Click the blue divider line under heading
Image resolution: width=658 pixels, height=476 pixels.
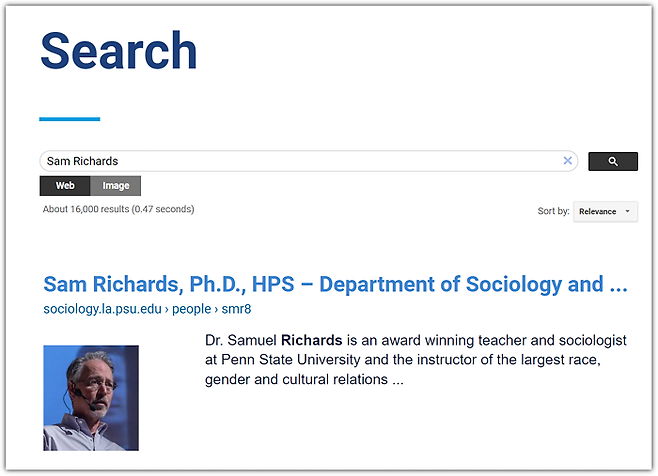pyautogui.click(x=70, y=119)
